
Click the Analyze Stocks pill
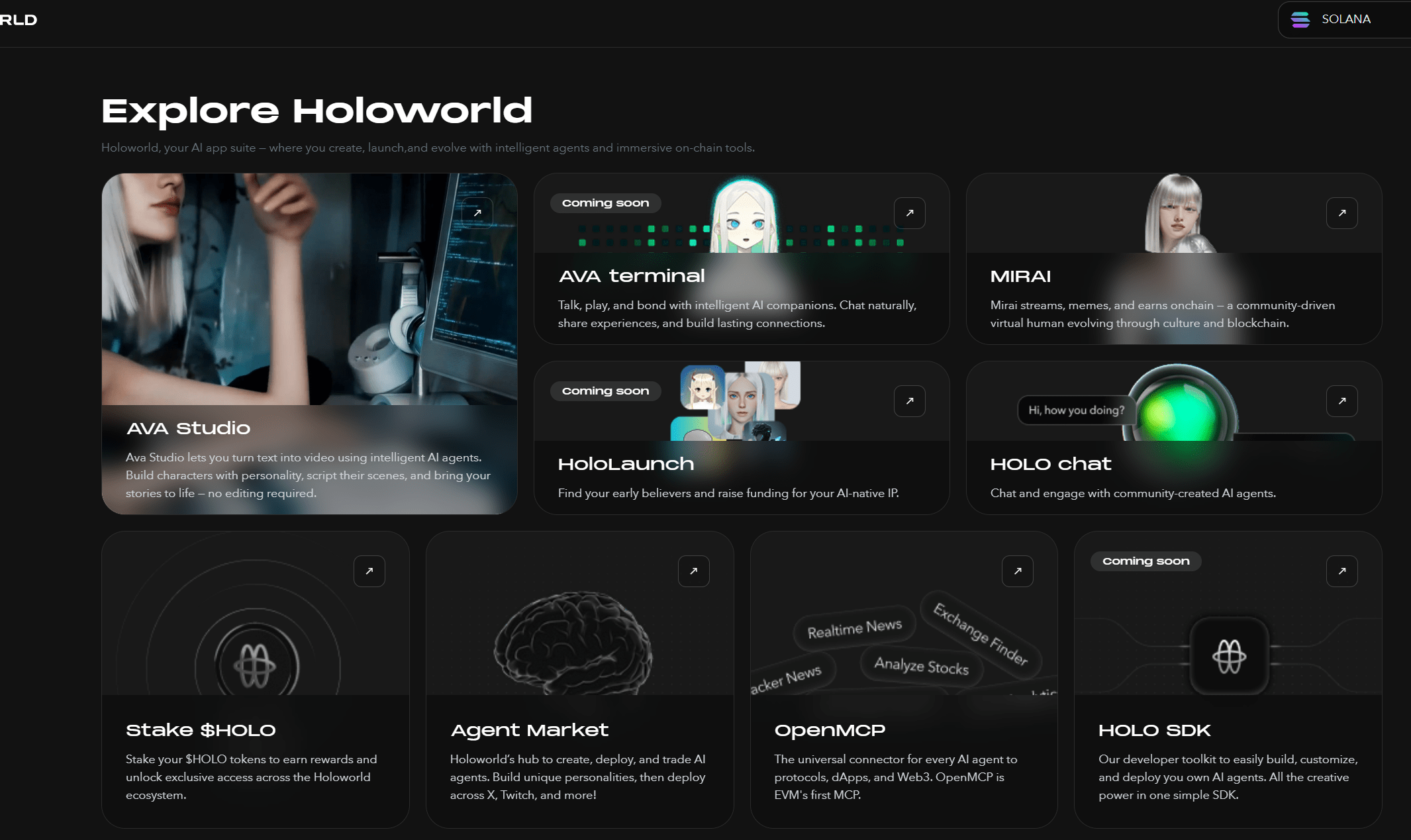(921, 665)
